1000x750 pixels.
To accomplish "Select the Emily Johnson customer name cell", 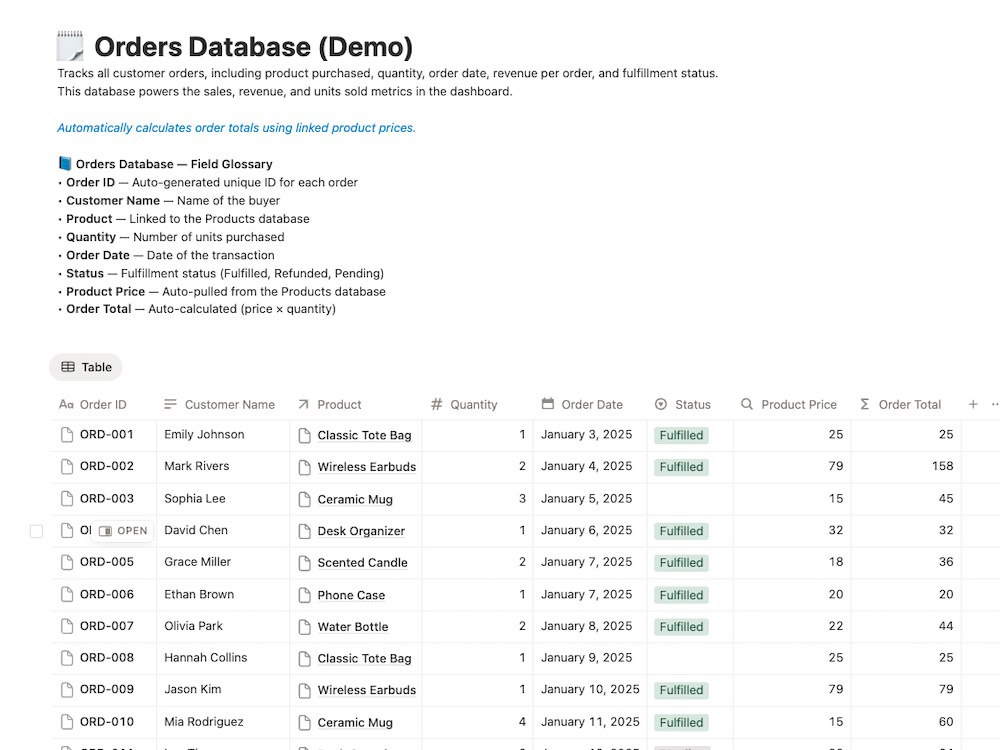I will click(x=223, y=435).
